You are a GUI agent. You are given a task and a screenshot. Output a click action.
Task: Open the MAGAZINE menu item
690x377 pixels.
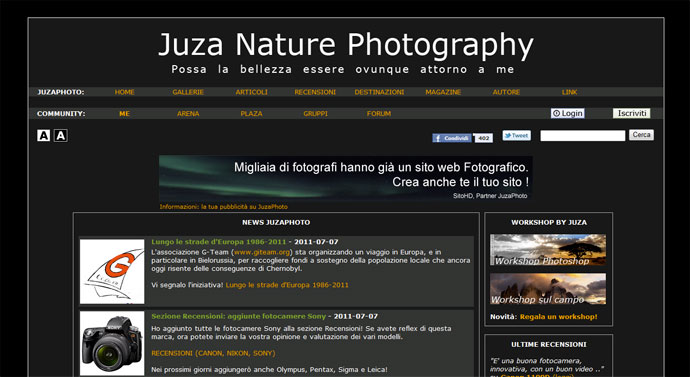coord(443,92)
